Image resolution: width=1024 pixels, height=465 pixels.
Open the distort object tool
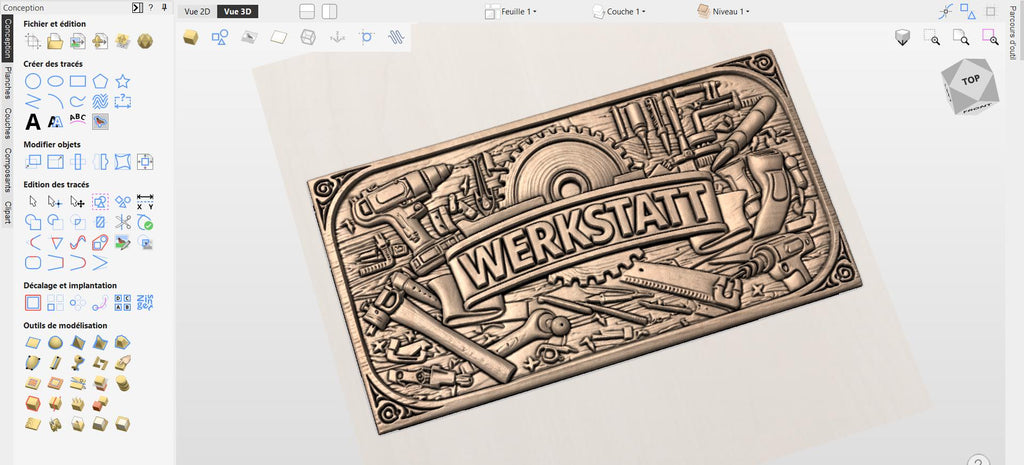(123, 161)
